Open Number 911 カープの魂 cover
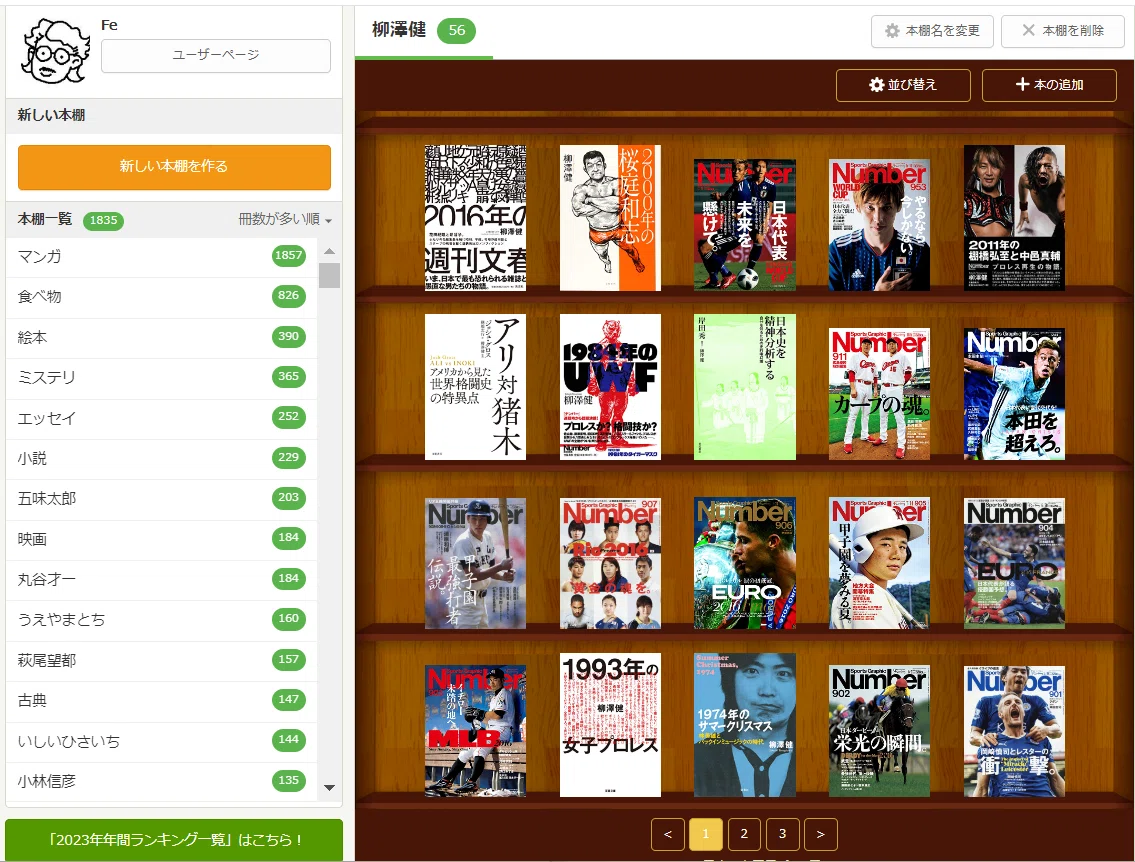 click(x=879, y=394)
